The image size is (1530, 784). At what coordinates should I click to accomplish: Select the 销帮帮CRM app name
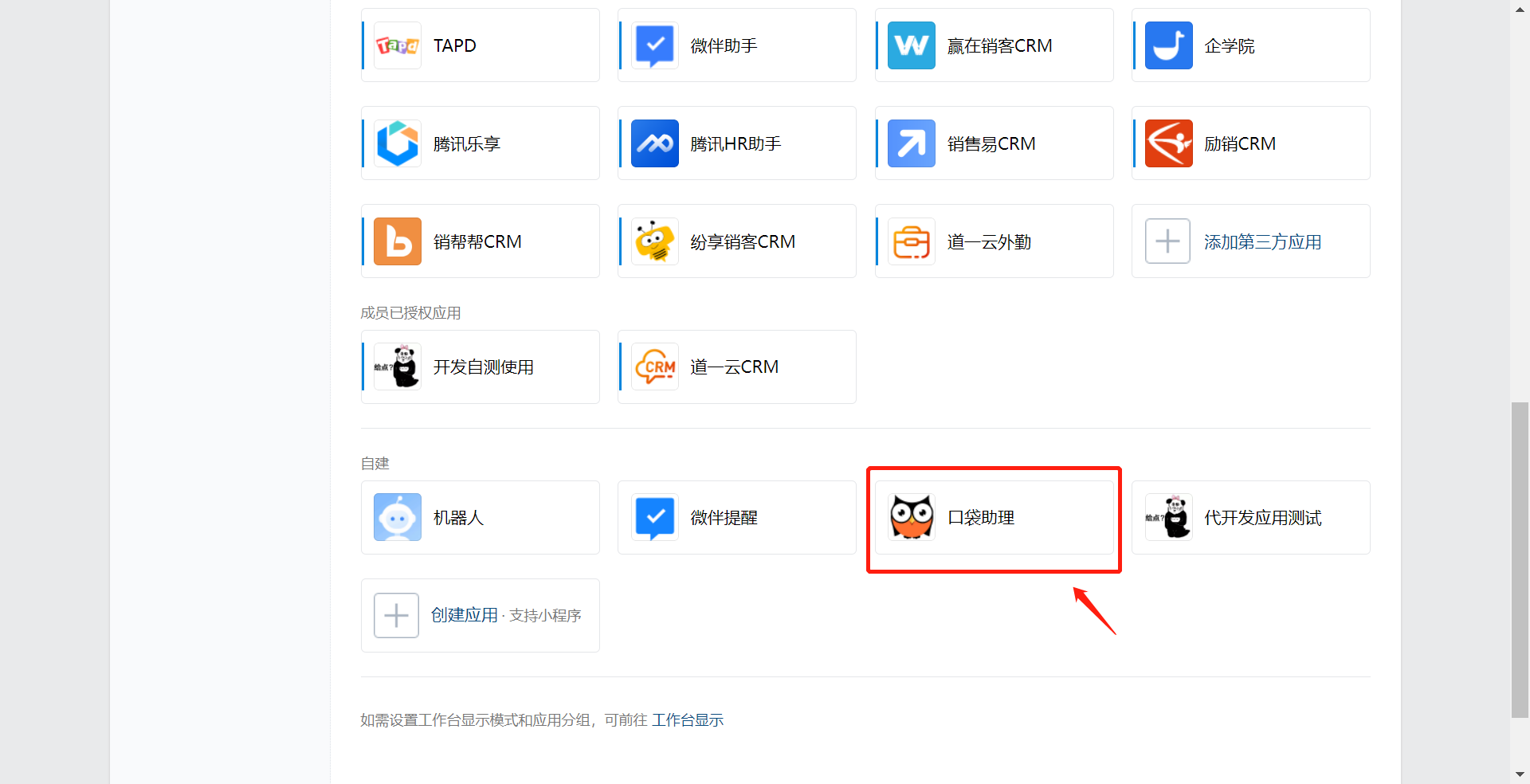(x=477, y=242)
